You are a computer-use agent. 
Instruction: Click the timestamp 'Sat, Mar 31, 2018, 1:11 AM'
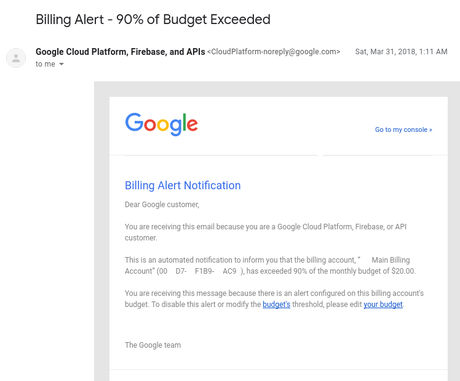pyautogui.click(x=401, y=52)
